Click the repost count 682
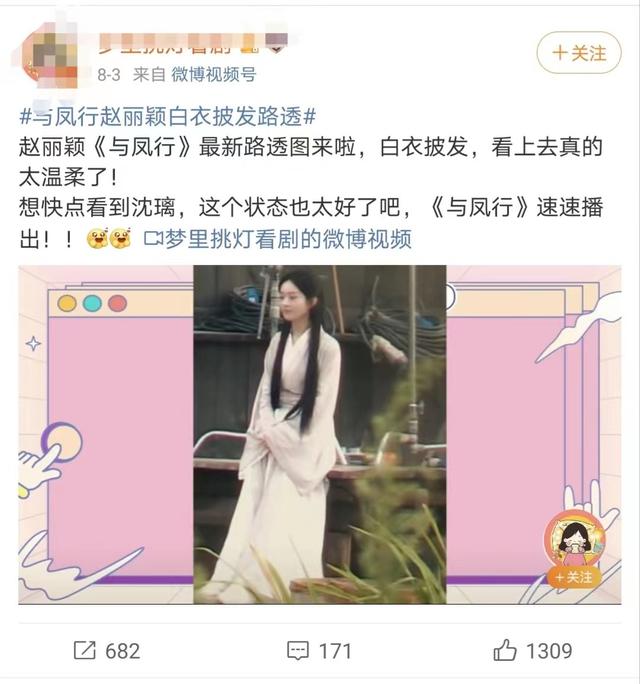Viewport: 640px width, 684px height. [x=123, y=651]
